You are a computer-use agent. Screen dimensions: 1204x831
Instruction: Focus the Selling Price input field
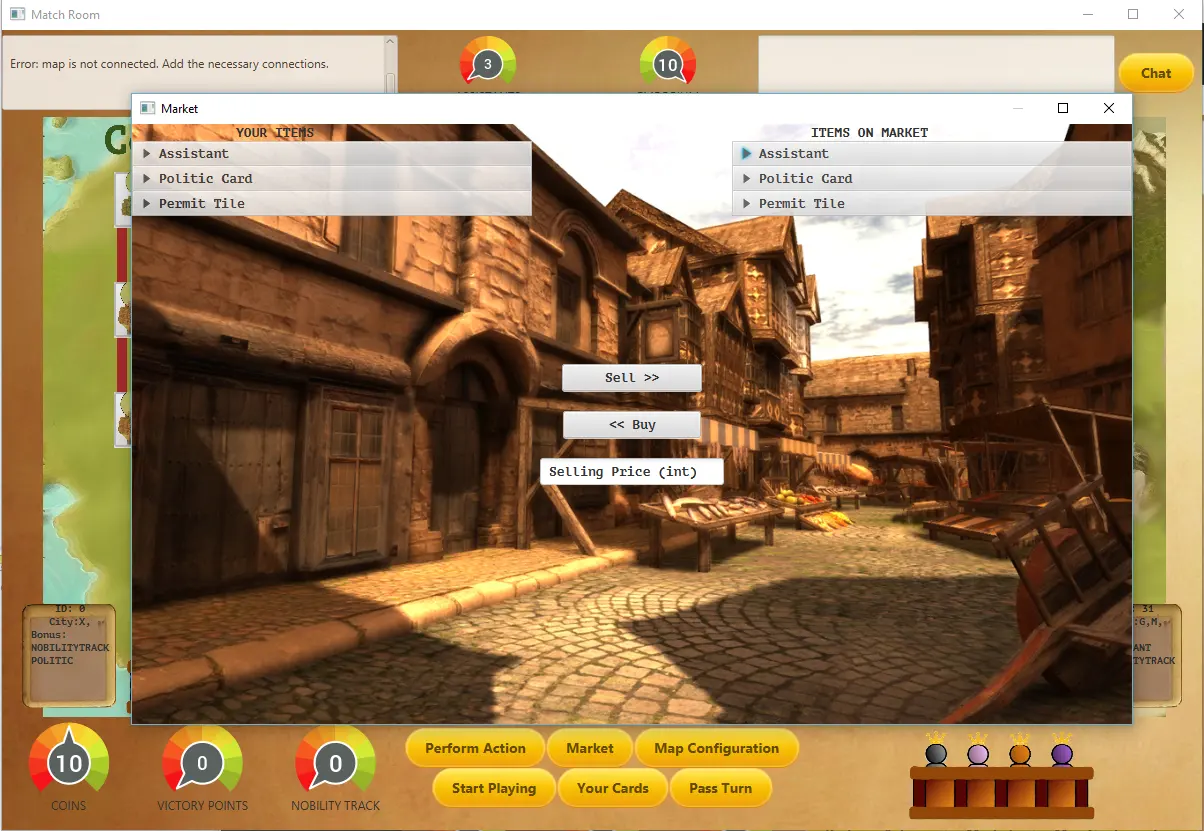[631, 472]
